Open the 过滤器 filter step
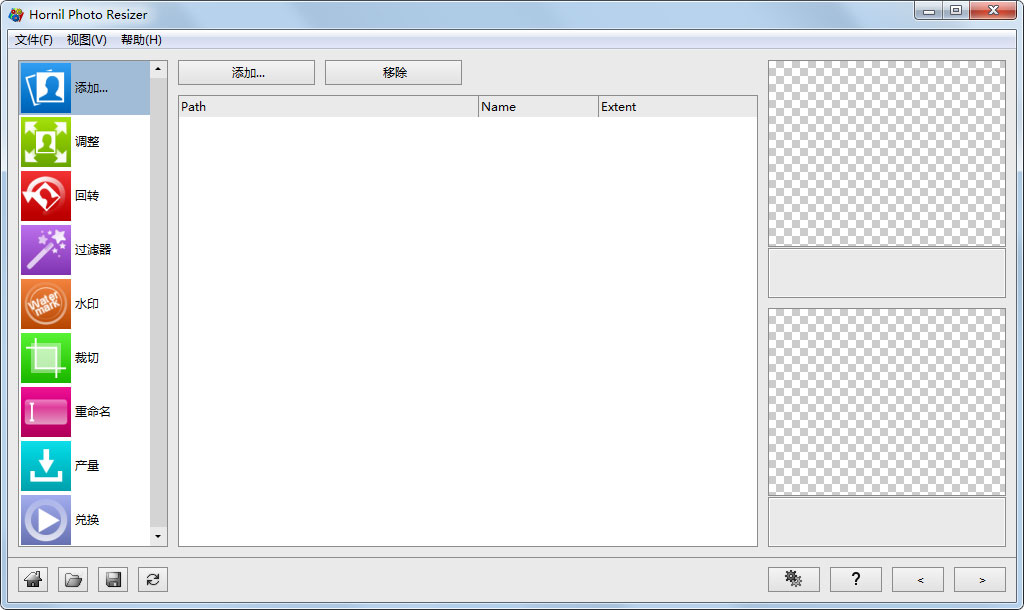The width and height of the screenshot is (1024, 610). (85, 250)
